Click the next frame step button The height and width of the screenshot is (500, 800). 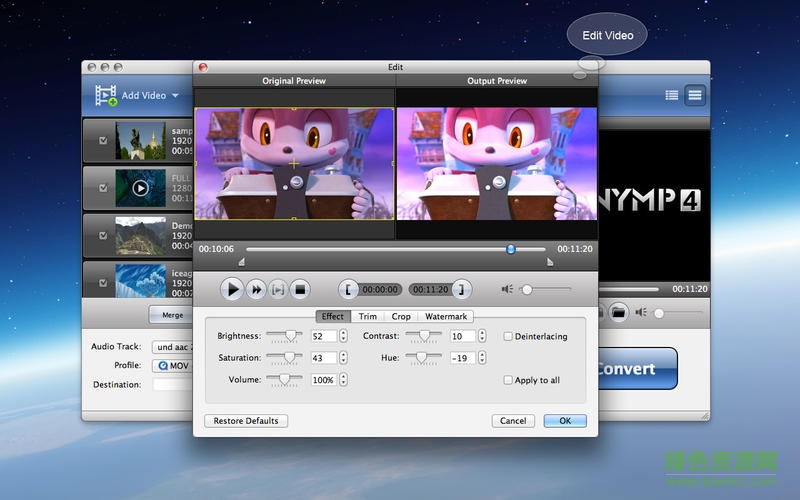tap(278, 289)
